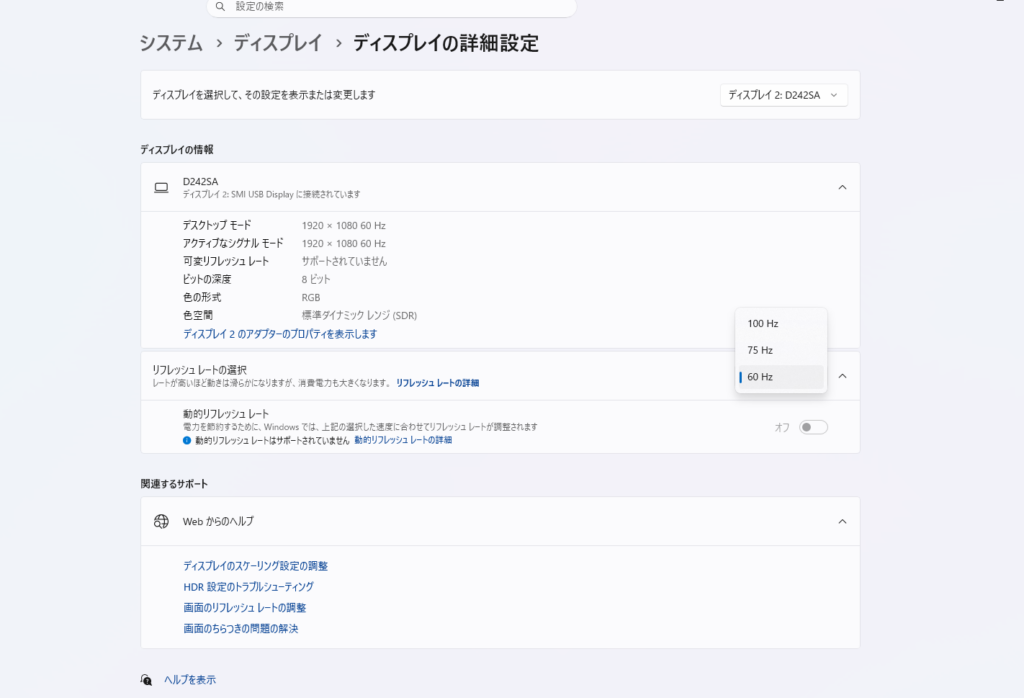Select 100 Hz refresh rate option

coord(780,324)
